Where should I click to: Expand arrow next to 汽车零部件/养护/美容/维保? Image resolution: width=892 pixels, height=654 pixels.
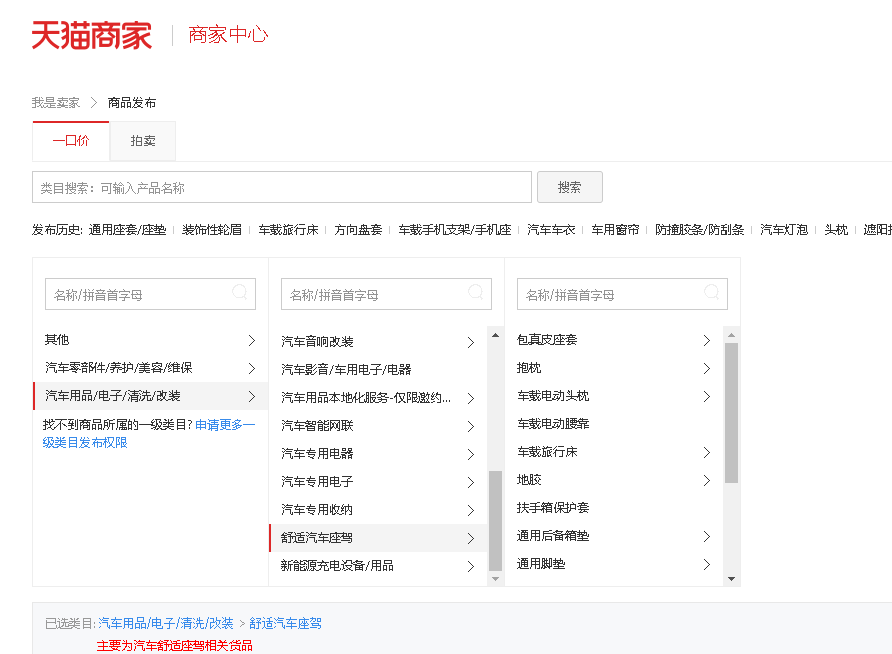click(252, 369)
